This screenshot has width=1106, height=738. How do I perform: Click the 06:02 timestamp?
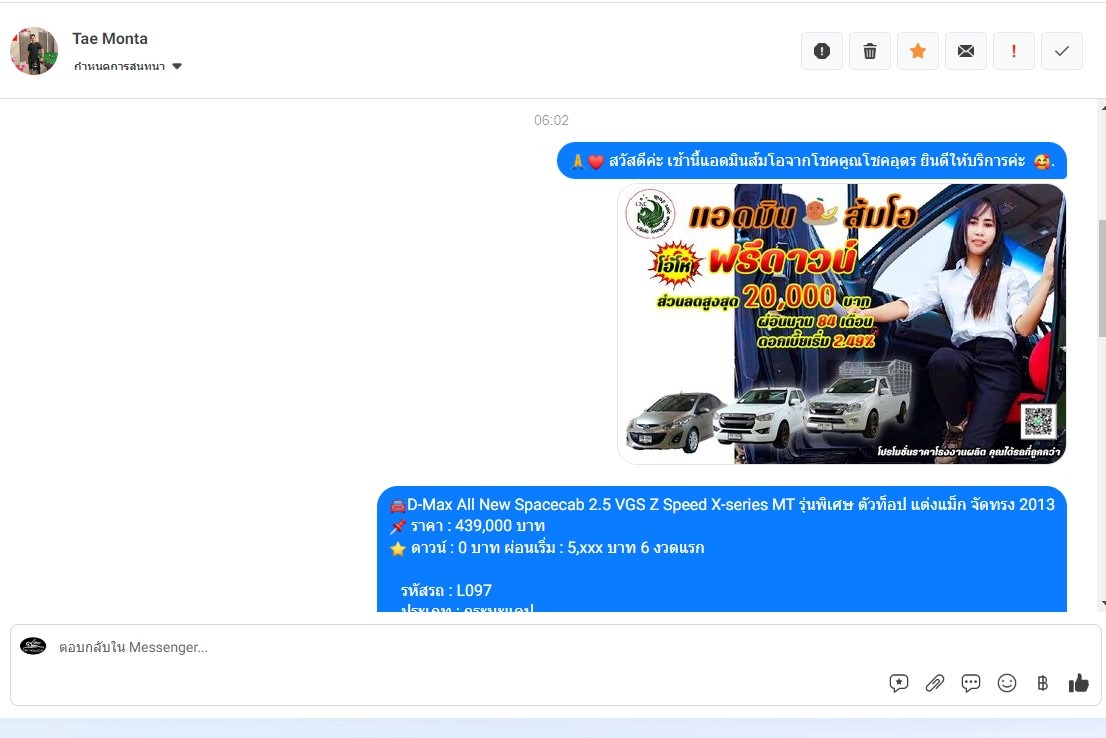(551, 120)
